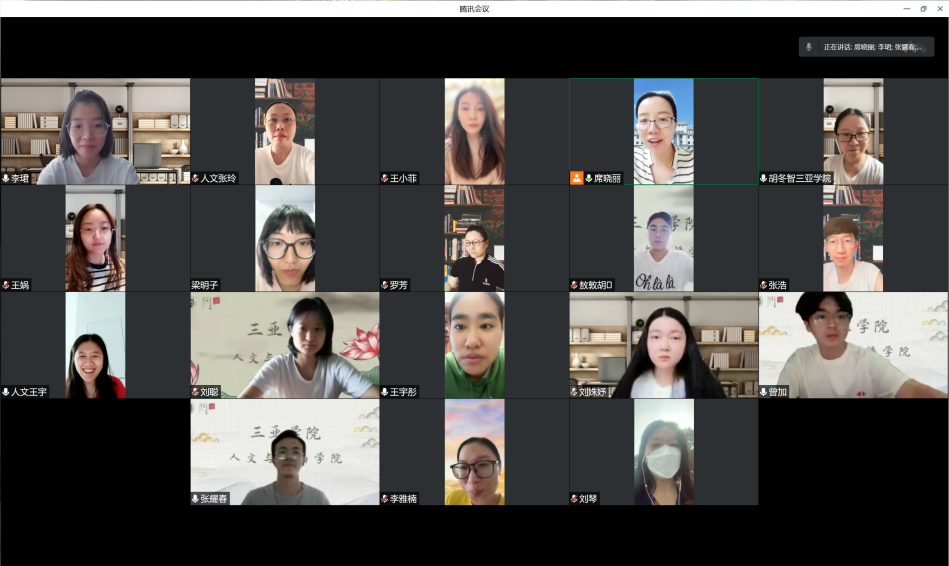Select 刘聪's video tile with lotus background
Image resolution: width=949 pixels, height=566 pixels.
click(x=285, y=345)
